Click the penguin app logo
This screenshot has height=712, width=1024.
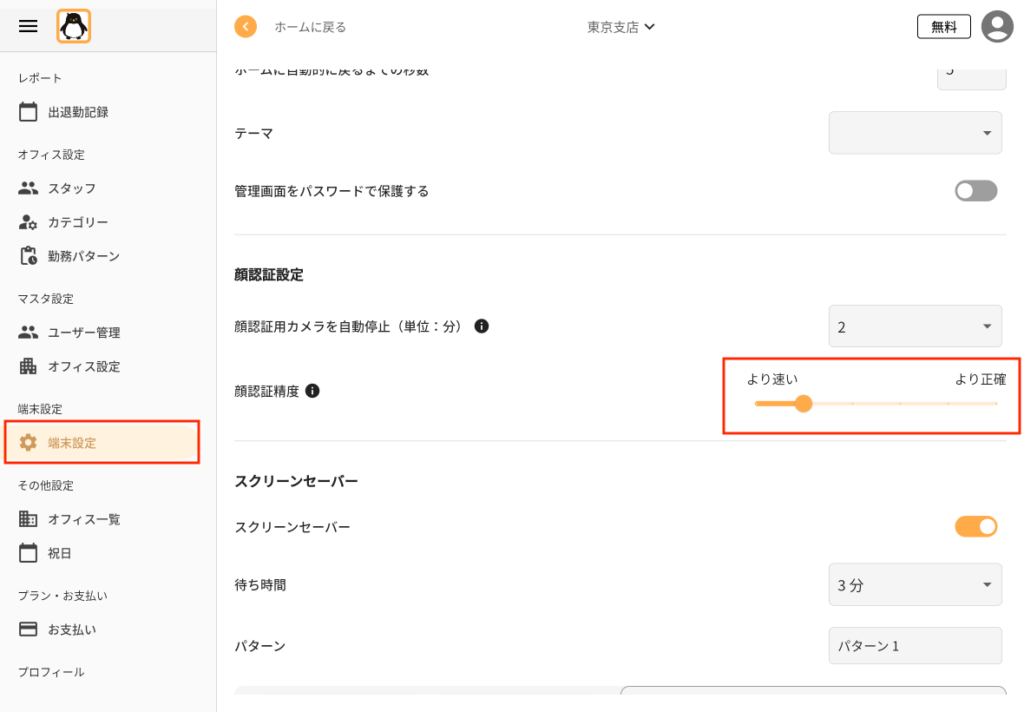74,27
